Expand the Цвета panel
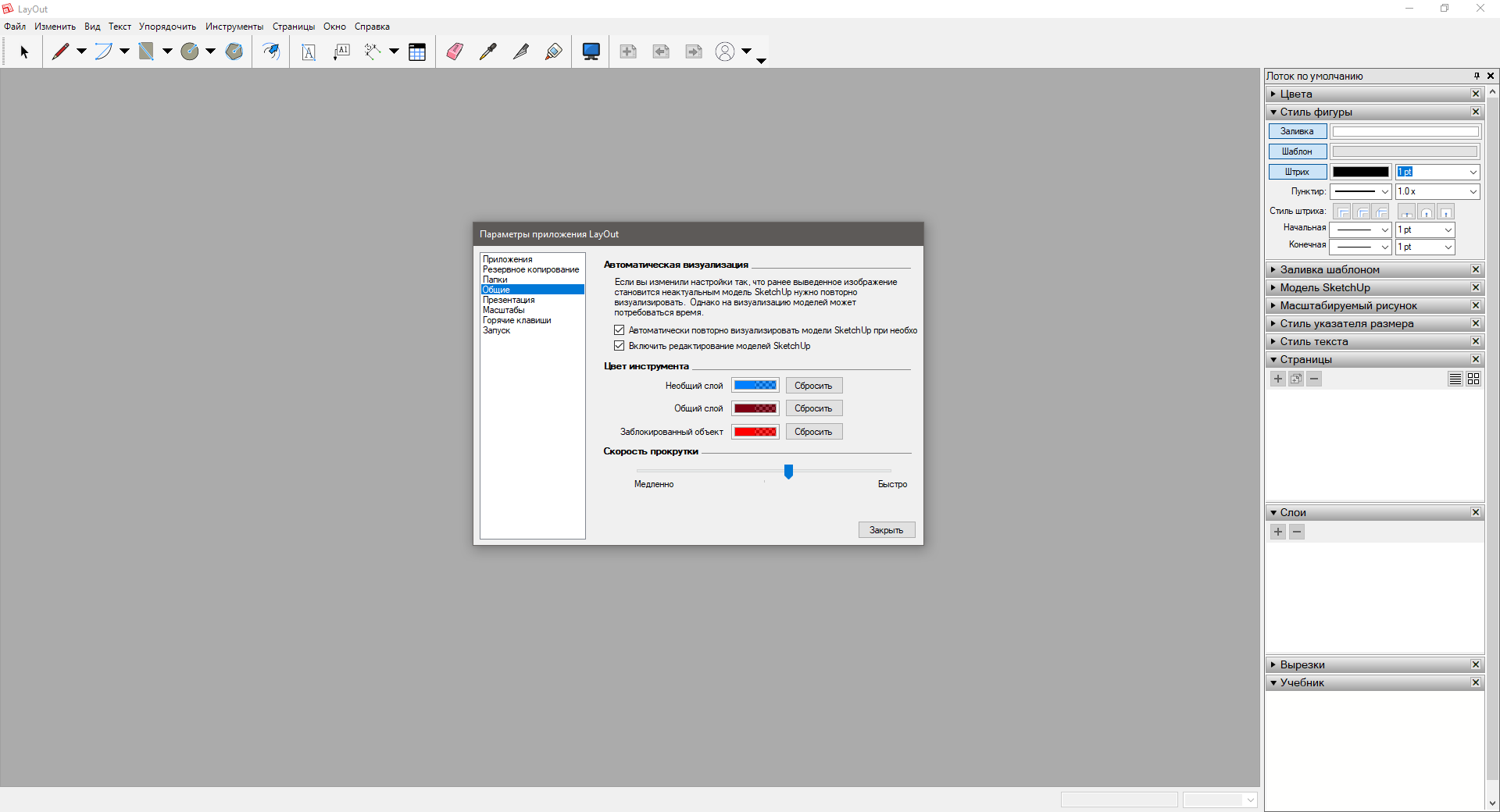 click(1296, 94)
